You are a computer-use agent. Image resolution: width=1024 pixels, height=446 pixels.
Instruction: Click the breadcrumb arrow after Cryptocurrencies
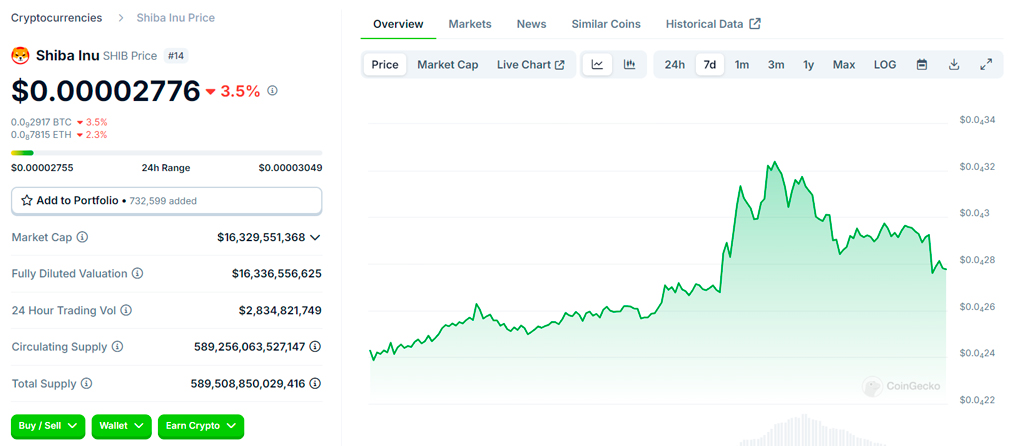121,18
